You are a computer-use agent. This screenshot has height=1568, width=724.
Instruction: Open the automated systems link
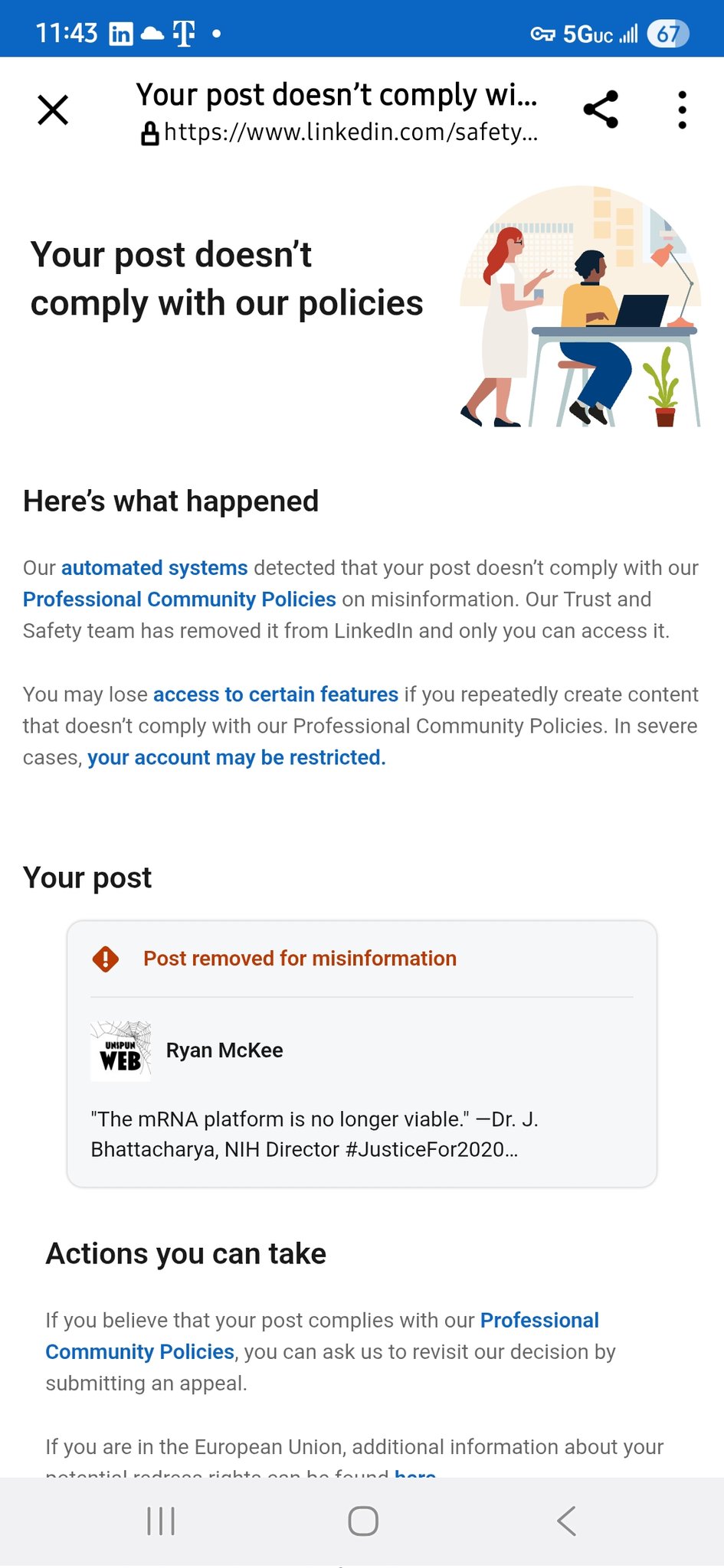[x=154, y=568]
